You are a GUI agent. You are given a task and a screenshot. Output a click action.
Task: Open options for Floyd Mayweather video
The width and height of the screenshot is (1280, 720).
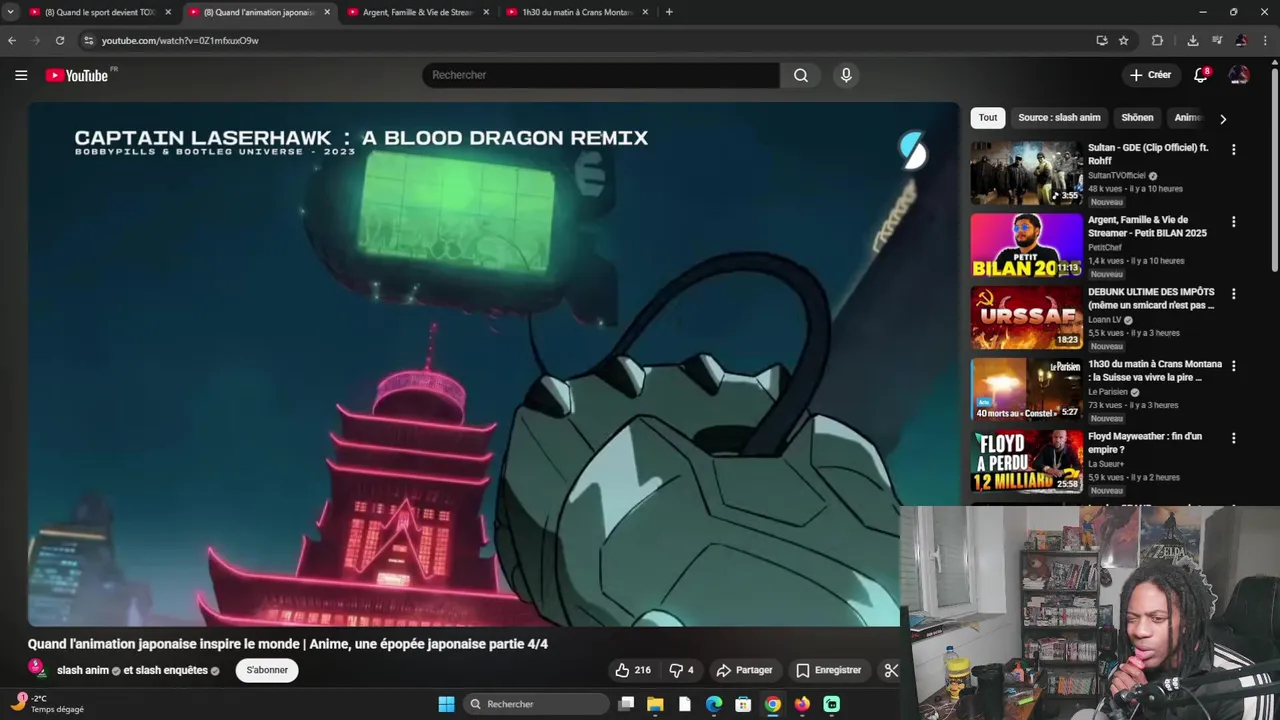(x=1233, y=437)
